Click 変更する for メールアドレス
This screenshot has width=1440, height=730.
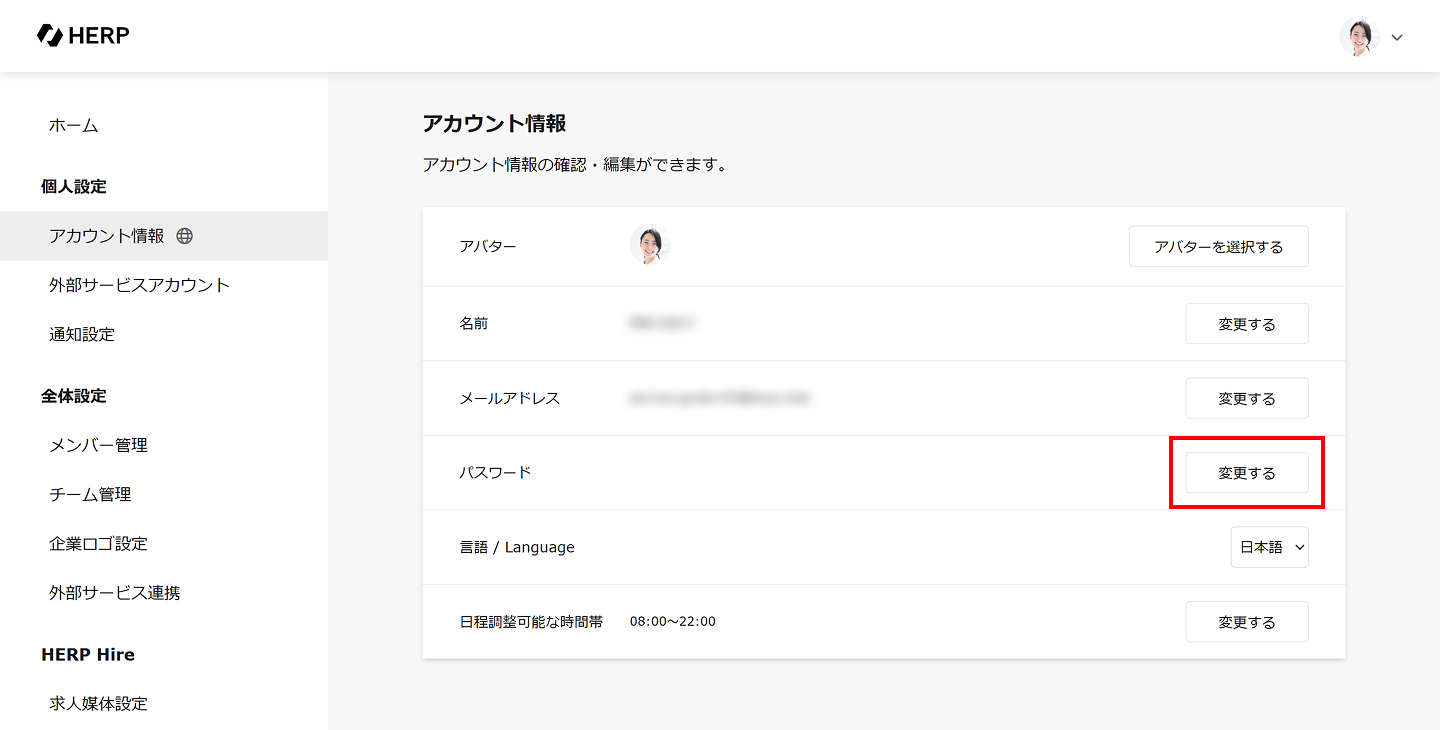[x=1246, y=398]
